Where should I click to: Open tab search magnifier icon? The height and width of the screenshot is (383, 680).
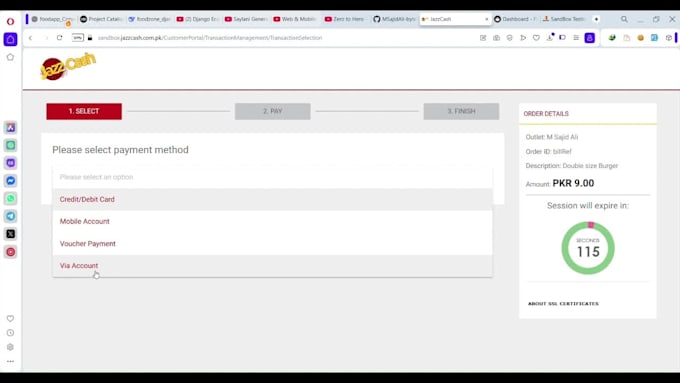(x=624, y=19)
